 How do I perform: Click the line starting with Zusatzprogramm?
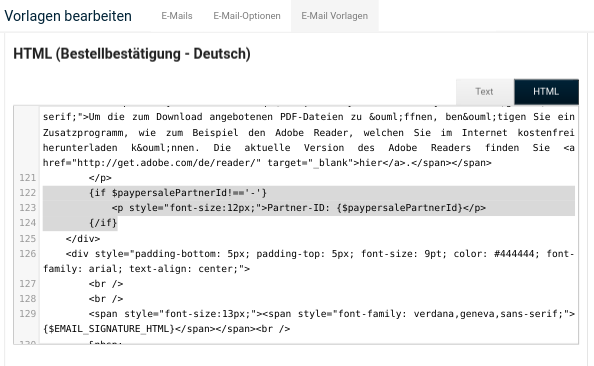(x=309, y=133)
